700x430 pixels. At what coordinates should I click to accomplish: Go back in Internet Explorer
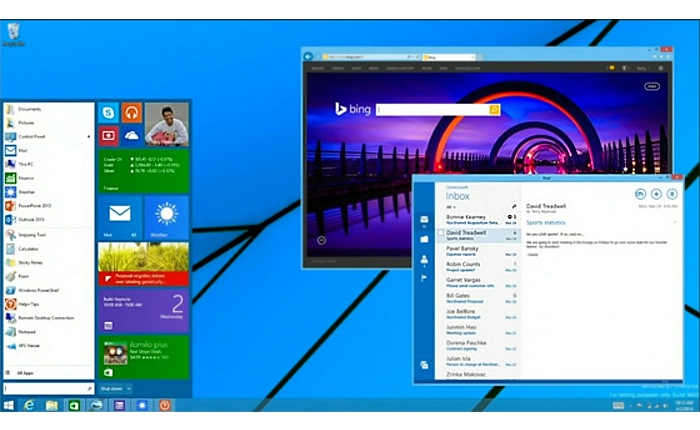click(x=308, y=56)
